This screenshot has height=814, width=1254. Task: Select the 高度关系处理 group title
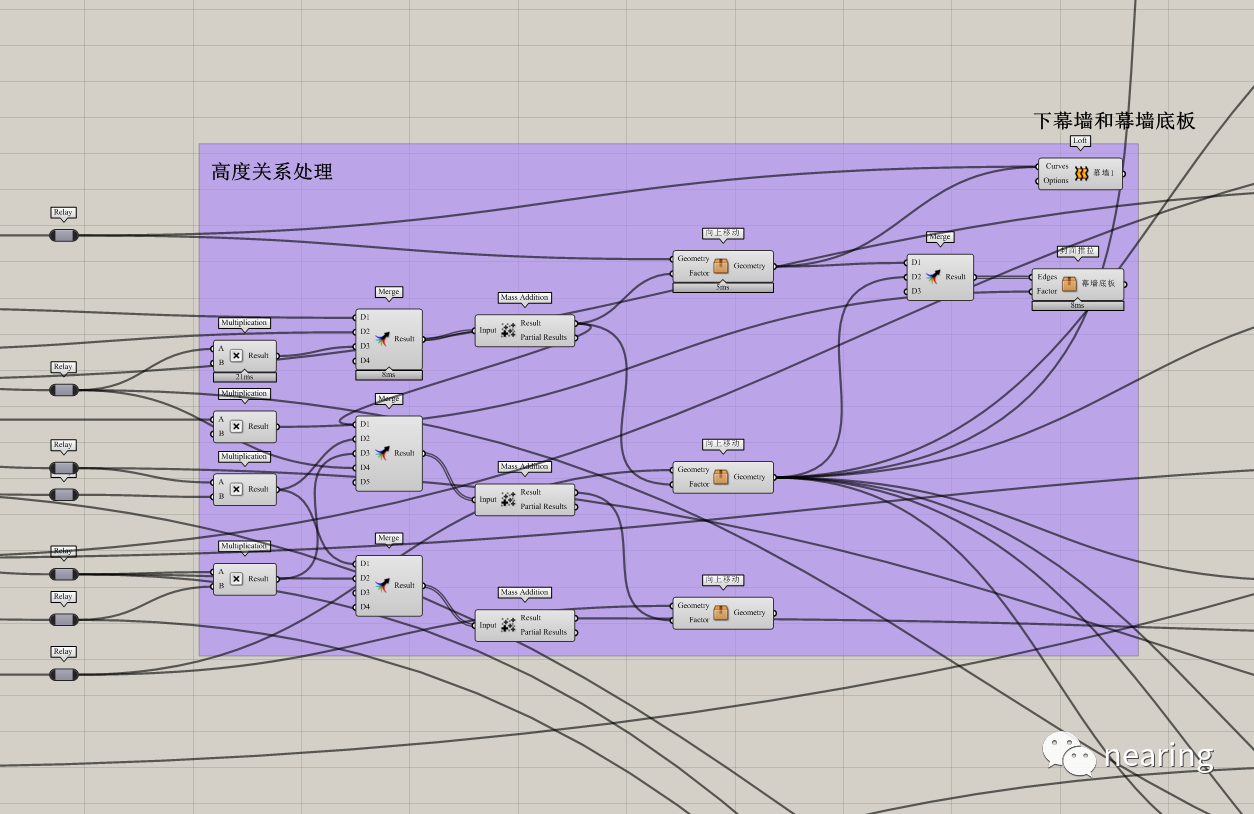click(272, 172)
